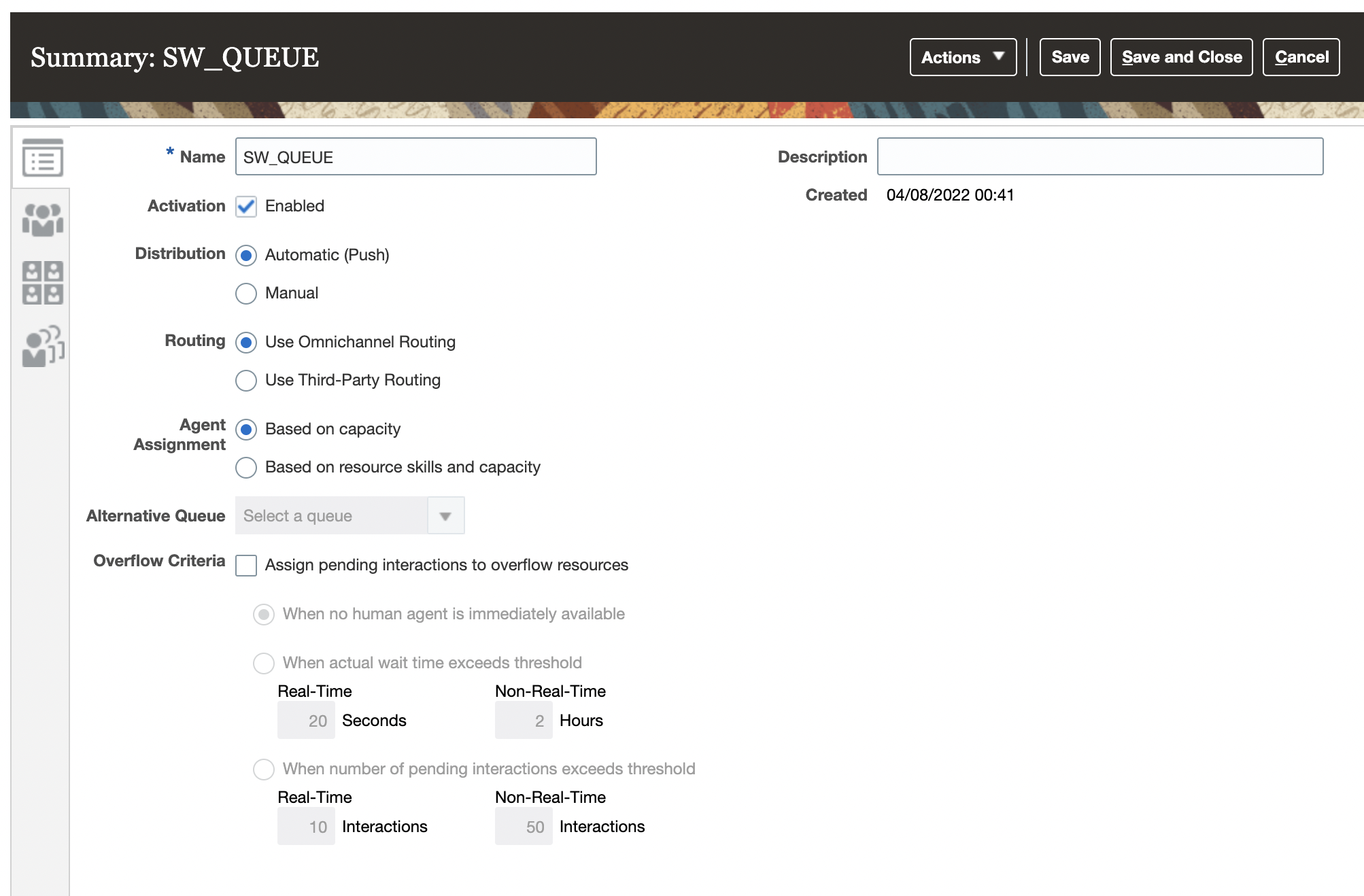Click Save and Close
1364x896 pixels.
pyautogui.click(x=1181, y=57)
